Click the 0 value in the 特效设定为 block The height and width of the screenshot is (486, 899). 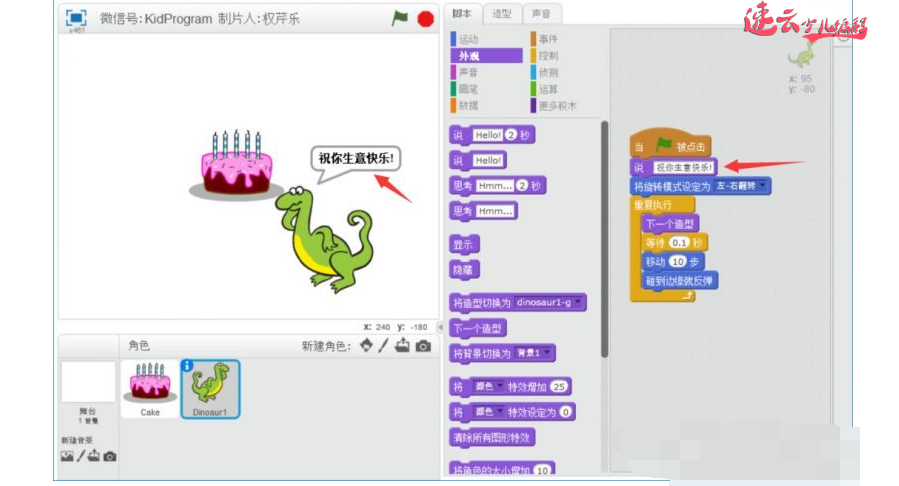point(565,412)
